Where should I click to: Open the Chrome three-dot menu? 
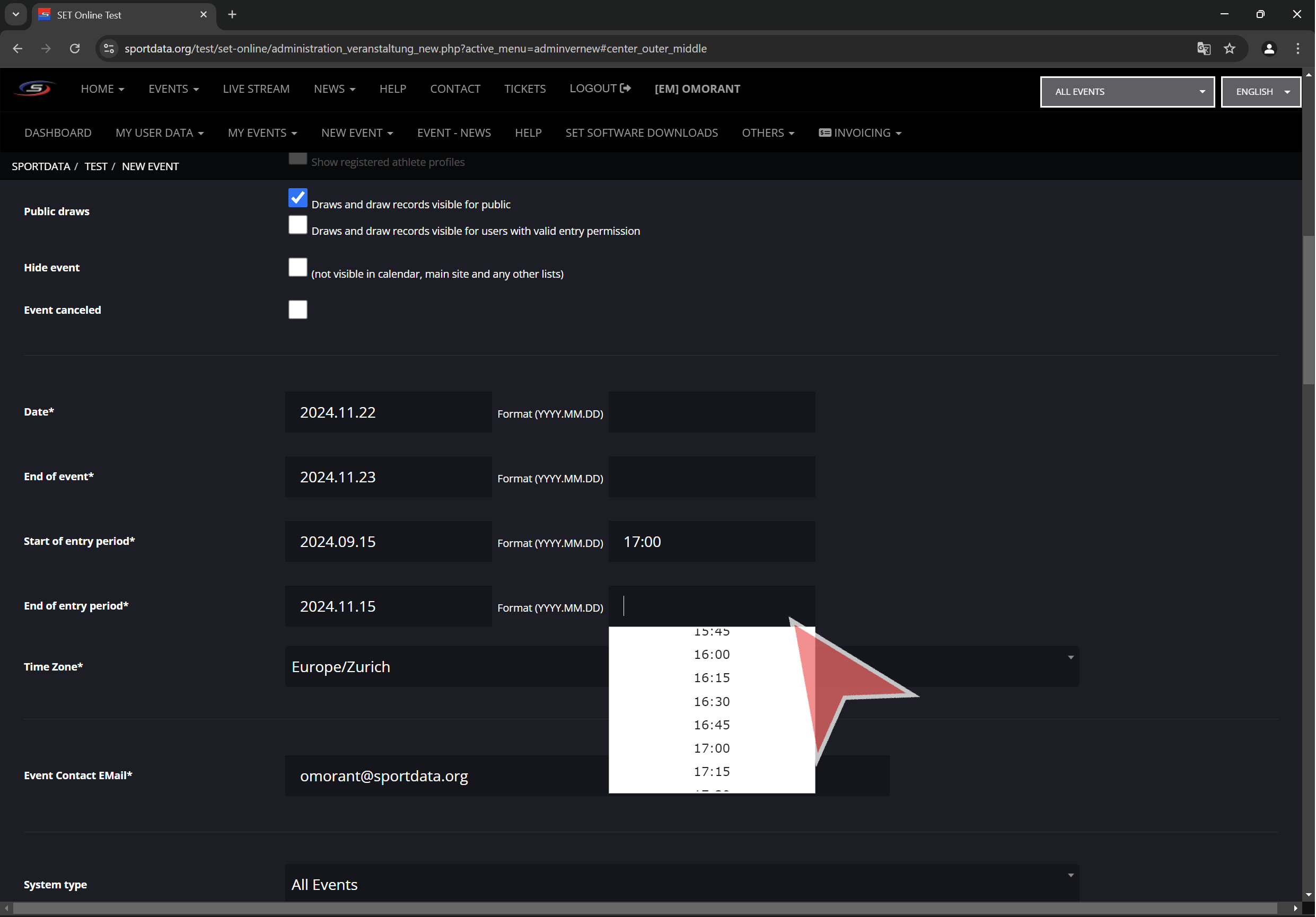[x=1297, y=49]
